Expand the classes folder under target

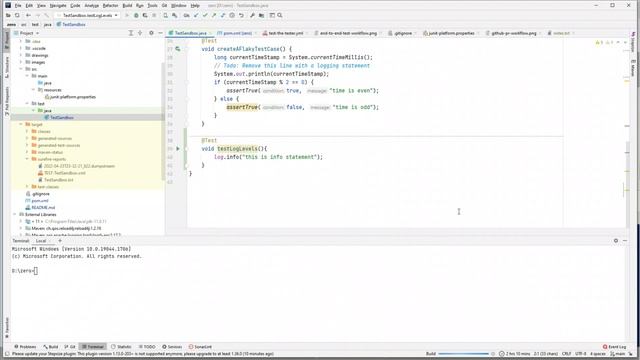pyautogui.click(x=27, y=131)
